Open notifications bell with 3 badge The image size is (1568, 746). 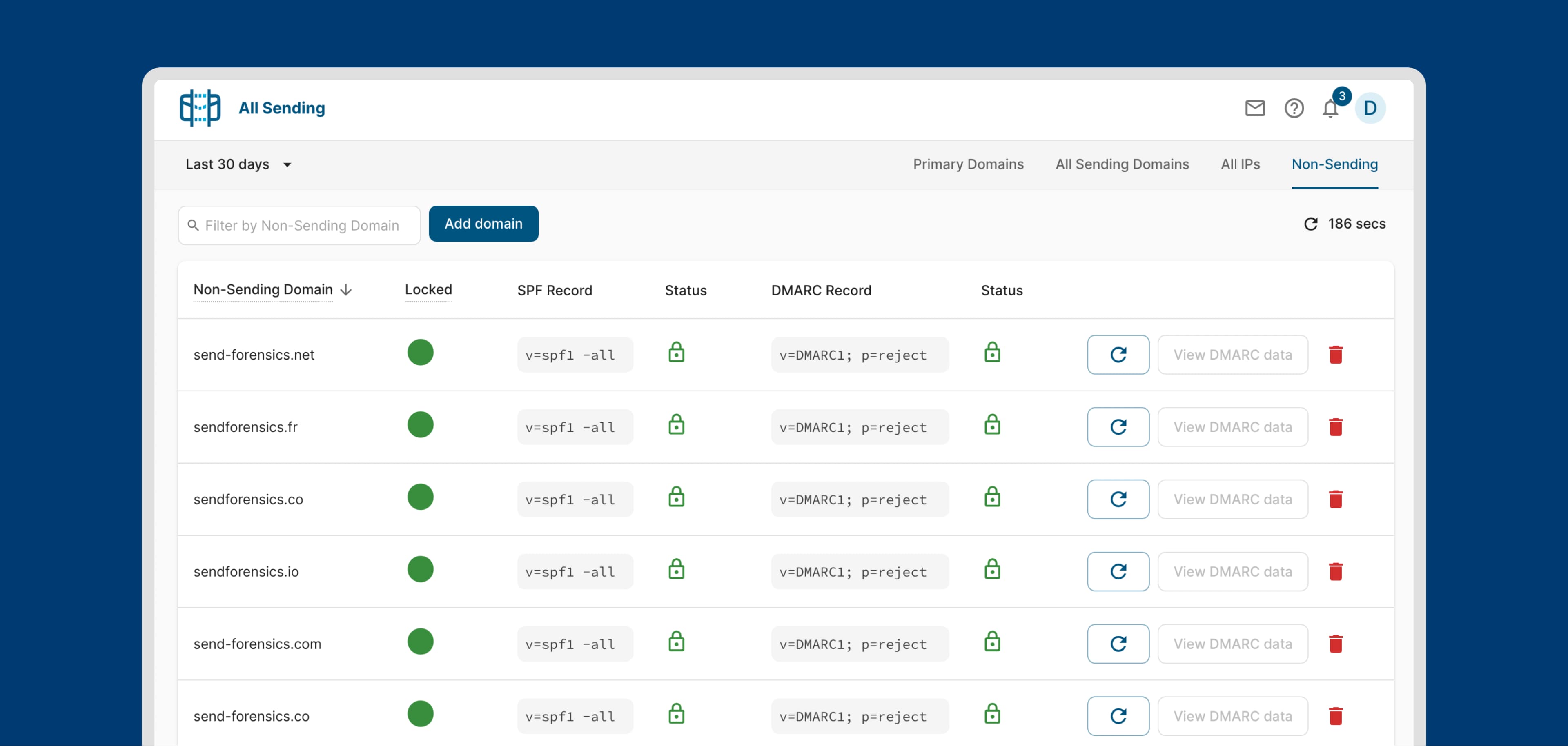click(x=1331, y=108)
